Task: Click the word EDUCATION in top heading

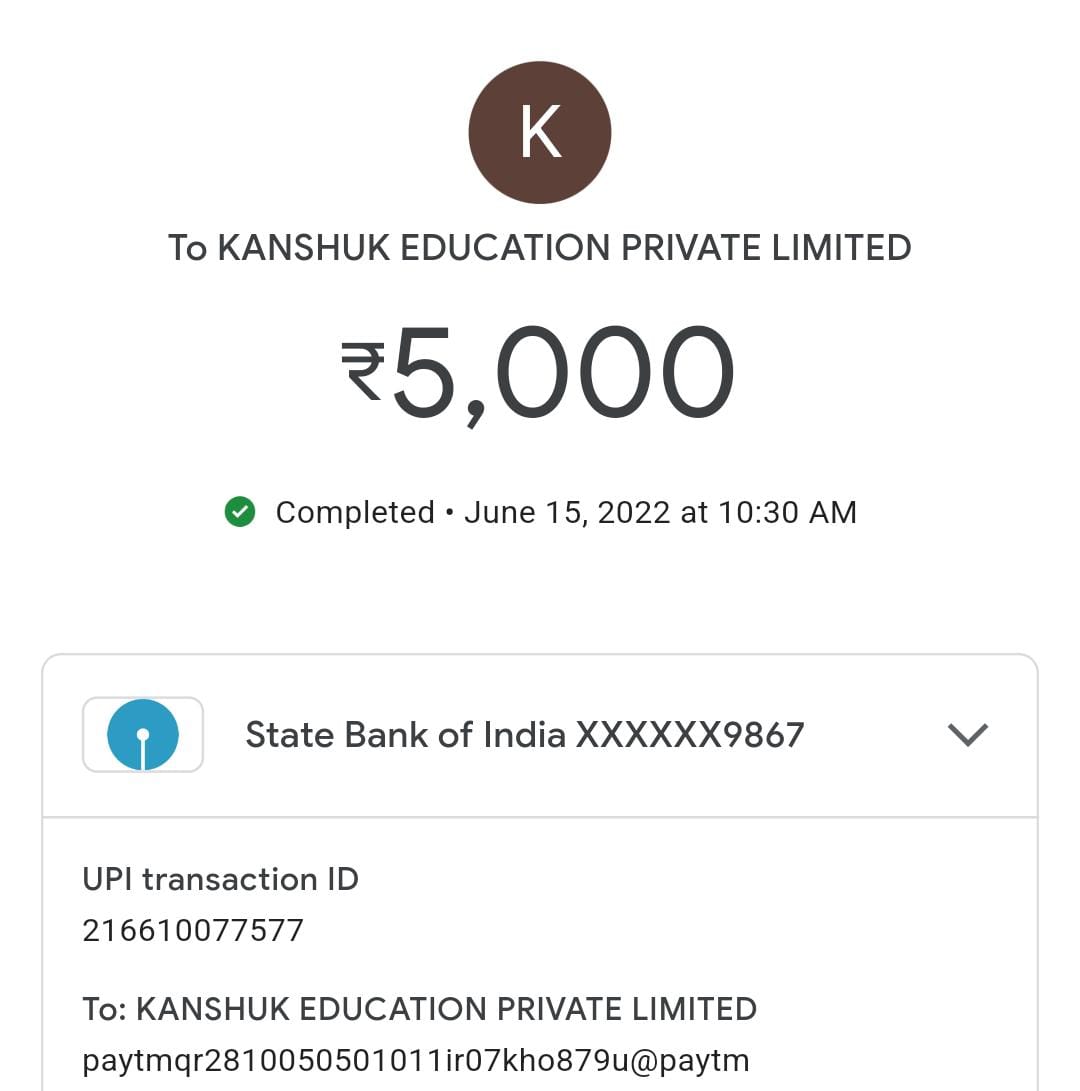Action: point(506,248)
